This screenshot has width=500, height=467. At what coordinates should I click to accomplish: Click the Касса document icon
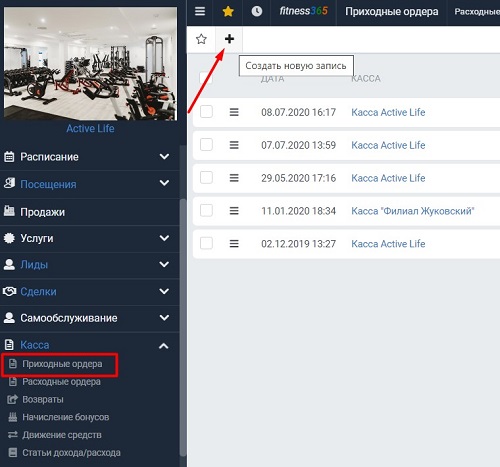[x=9, y=344]
